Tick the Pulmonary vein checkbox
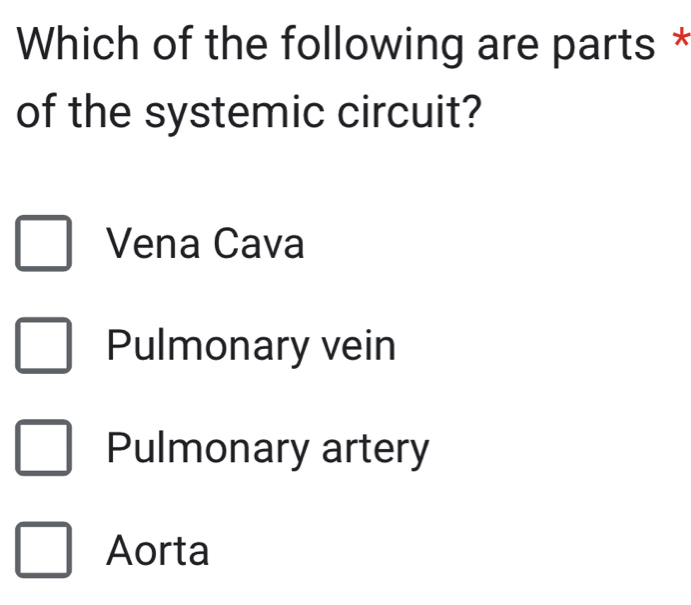The image size is (691, 605). click(43, 347)
